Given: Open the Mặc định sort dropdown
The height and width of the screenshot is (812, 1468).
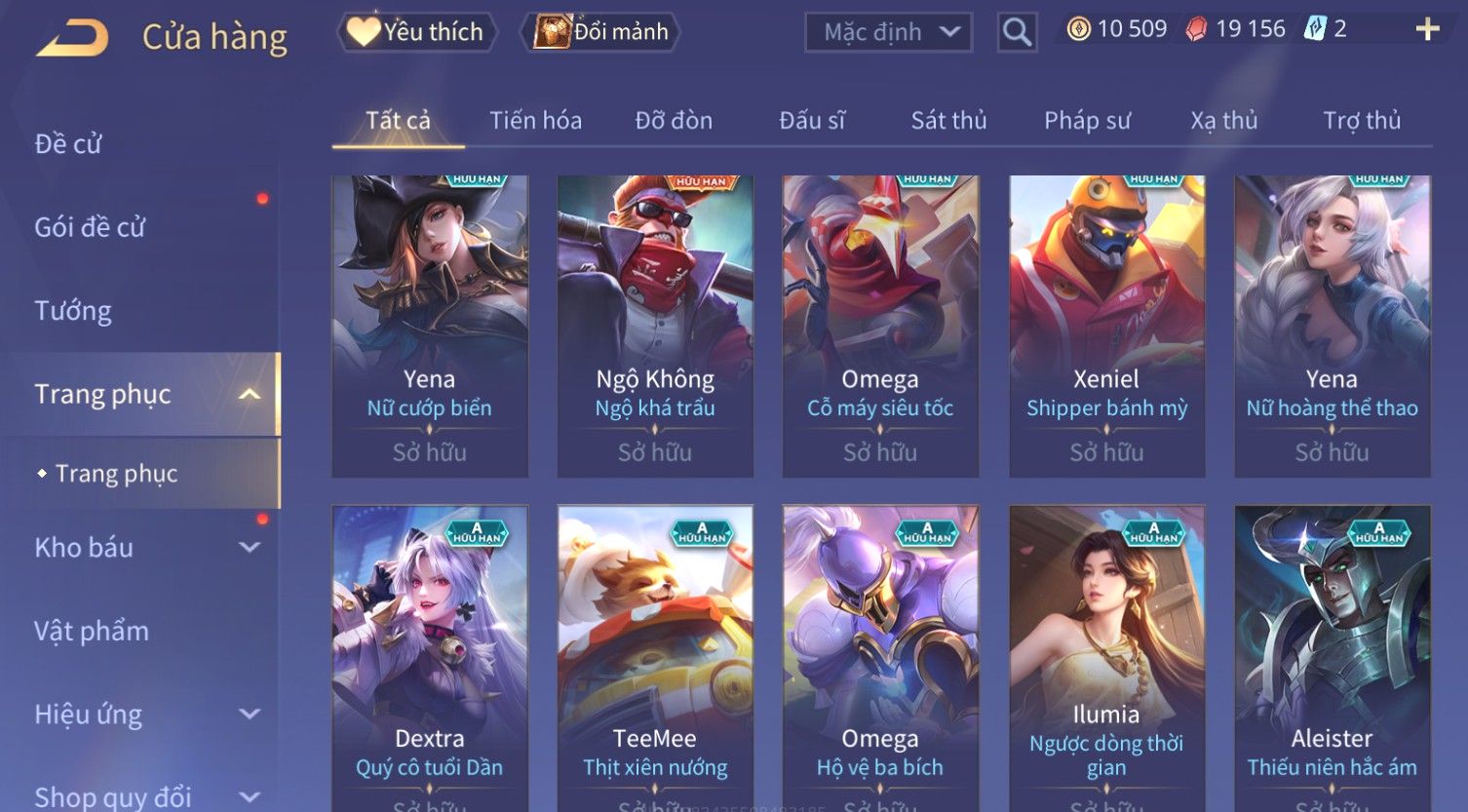Looking at the screenshot, I should click(x=888, y=32).
